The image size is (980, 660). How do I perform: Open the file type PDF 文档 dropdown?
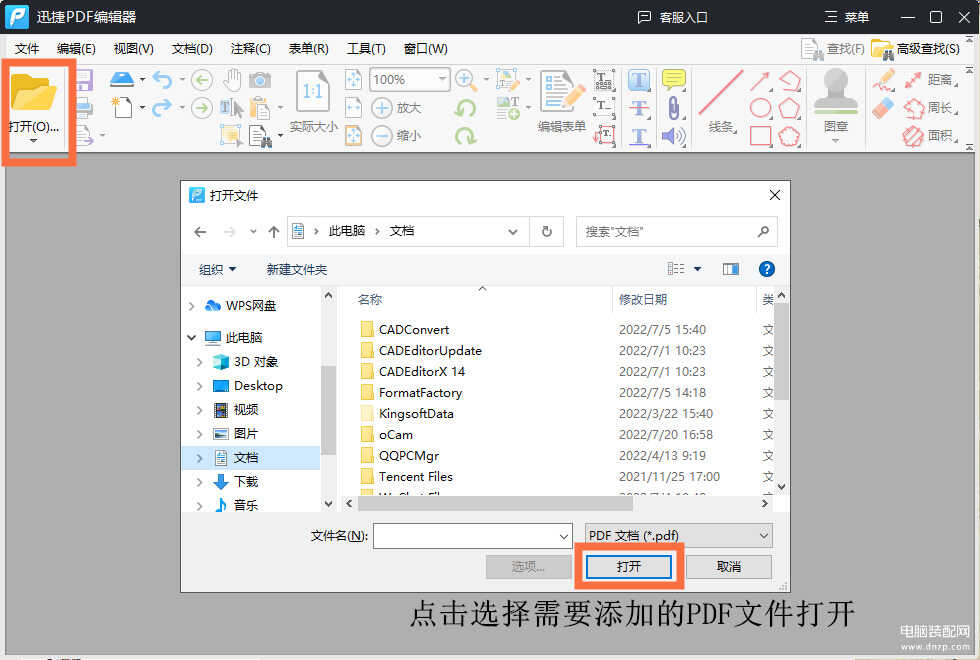click(679, 536)
